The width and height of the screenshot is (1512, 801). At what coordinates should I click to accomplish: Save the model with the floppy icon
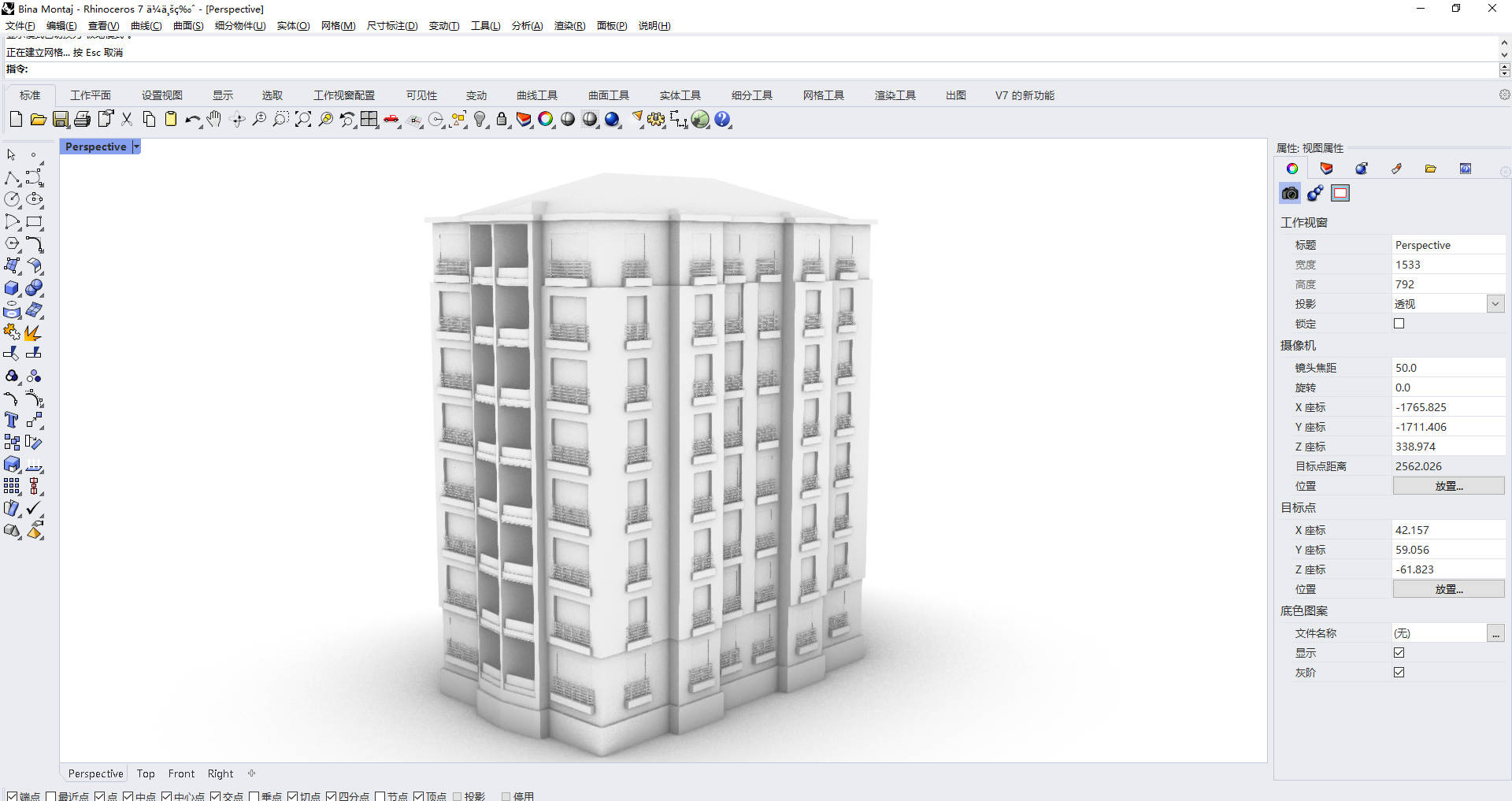click(61, 119)
